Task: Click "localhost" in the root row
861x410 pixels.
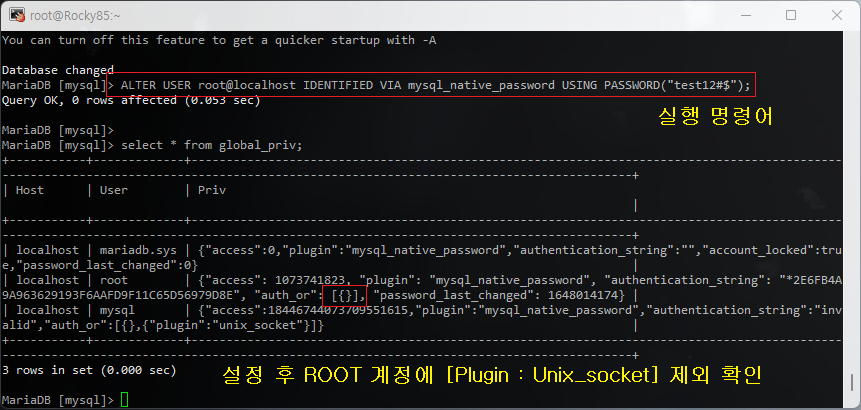Action: (47, 280)
